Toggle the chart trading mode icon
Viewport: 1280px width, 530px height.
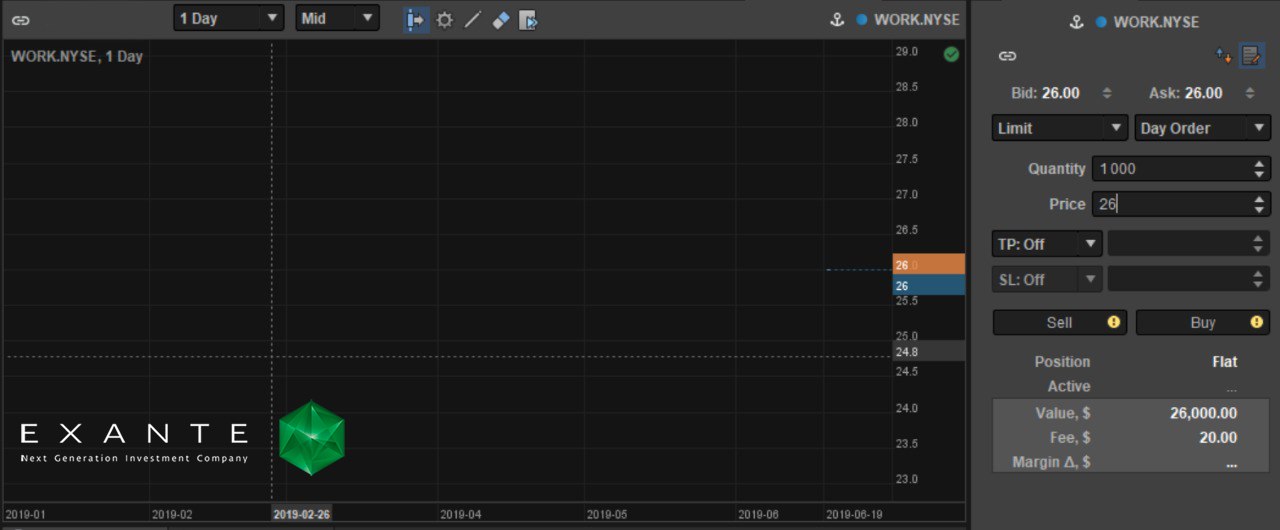tap(416, 20)
